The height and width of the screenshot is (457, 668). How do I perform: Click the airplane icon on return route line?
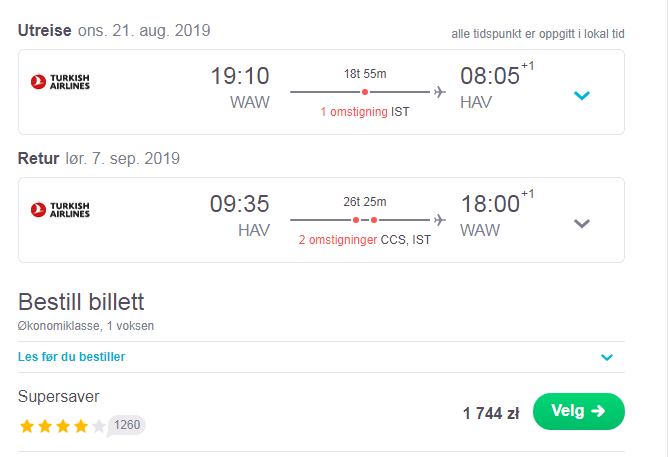(x=440, y=220)
